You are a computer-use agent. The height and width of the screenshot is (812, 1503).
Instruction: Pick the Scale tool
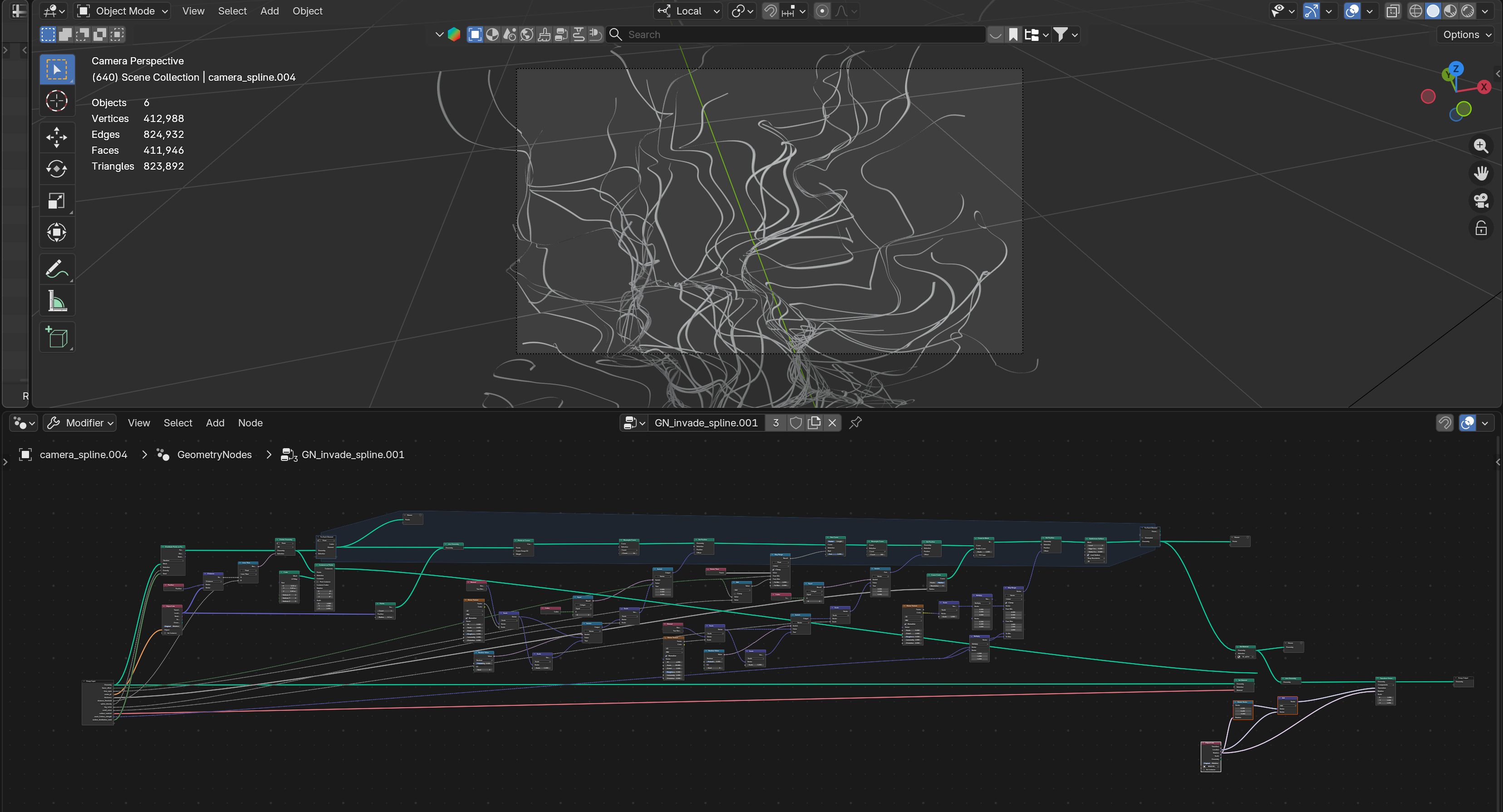pos(57,201)
